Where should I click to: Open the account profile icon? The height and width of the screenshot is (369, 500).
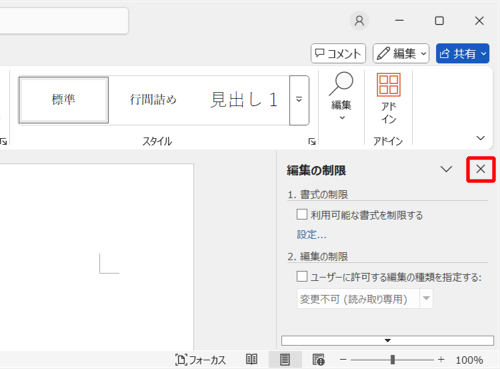pos(359,21)
